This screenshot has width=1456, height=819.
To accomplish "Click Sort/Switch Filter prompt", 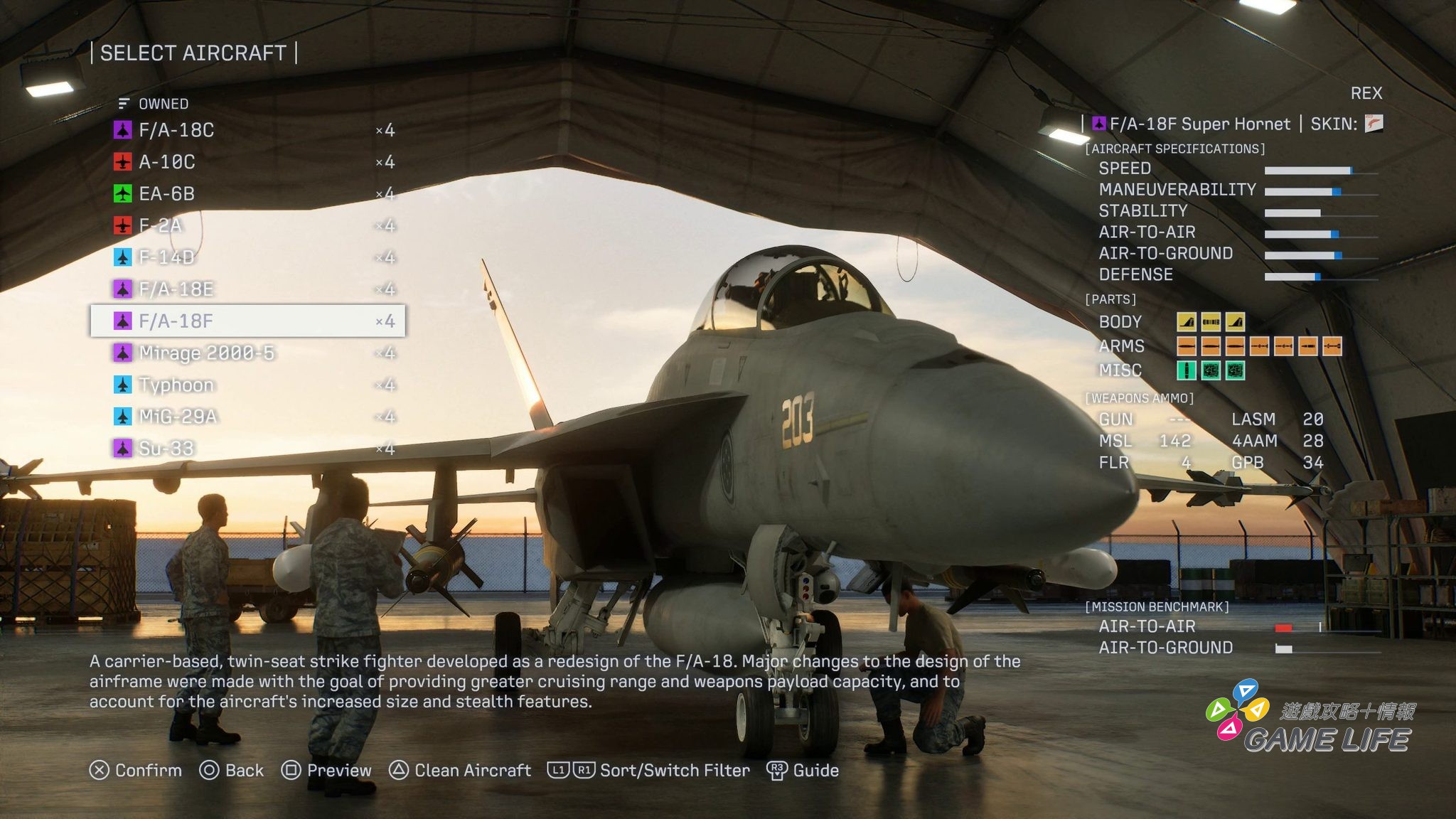I will (x=648, y=770).
